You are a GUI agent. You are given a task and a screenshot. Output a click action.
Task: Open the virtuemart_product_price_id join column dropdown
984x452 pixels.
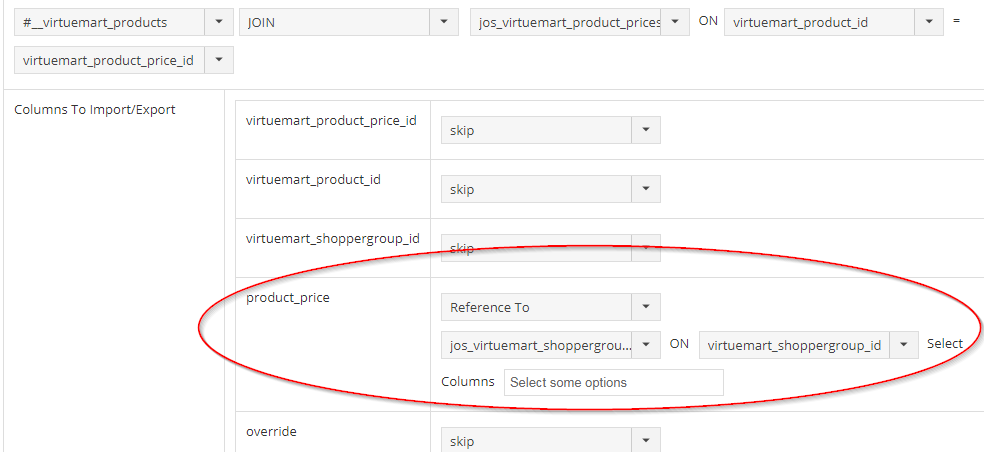click(124, 60)
